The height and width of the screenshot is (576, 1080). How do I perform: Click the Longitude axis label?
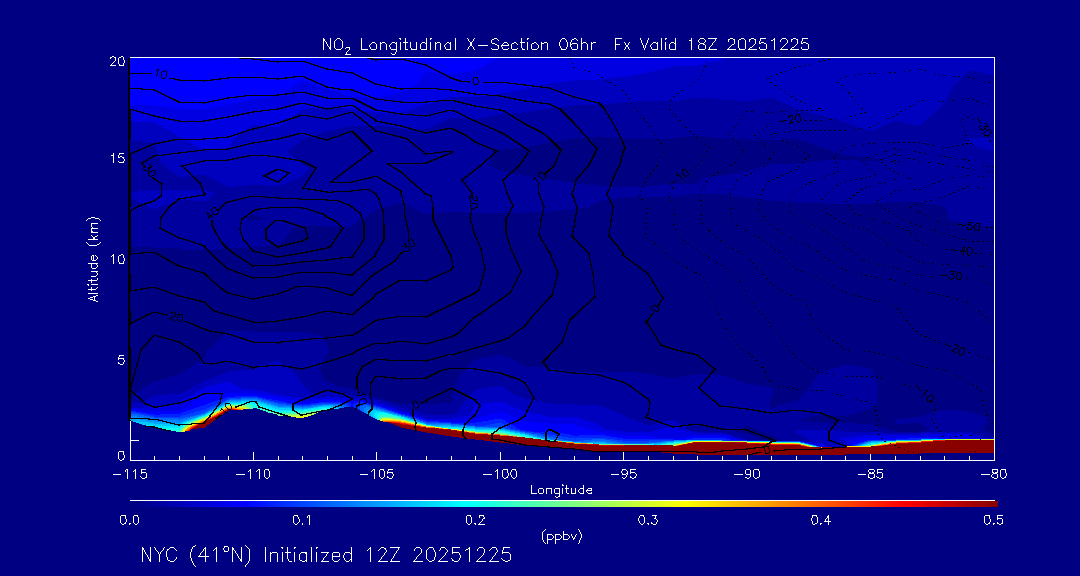tap(561, 490)
